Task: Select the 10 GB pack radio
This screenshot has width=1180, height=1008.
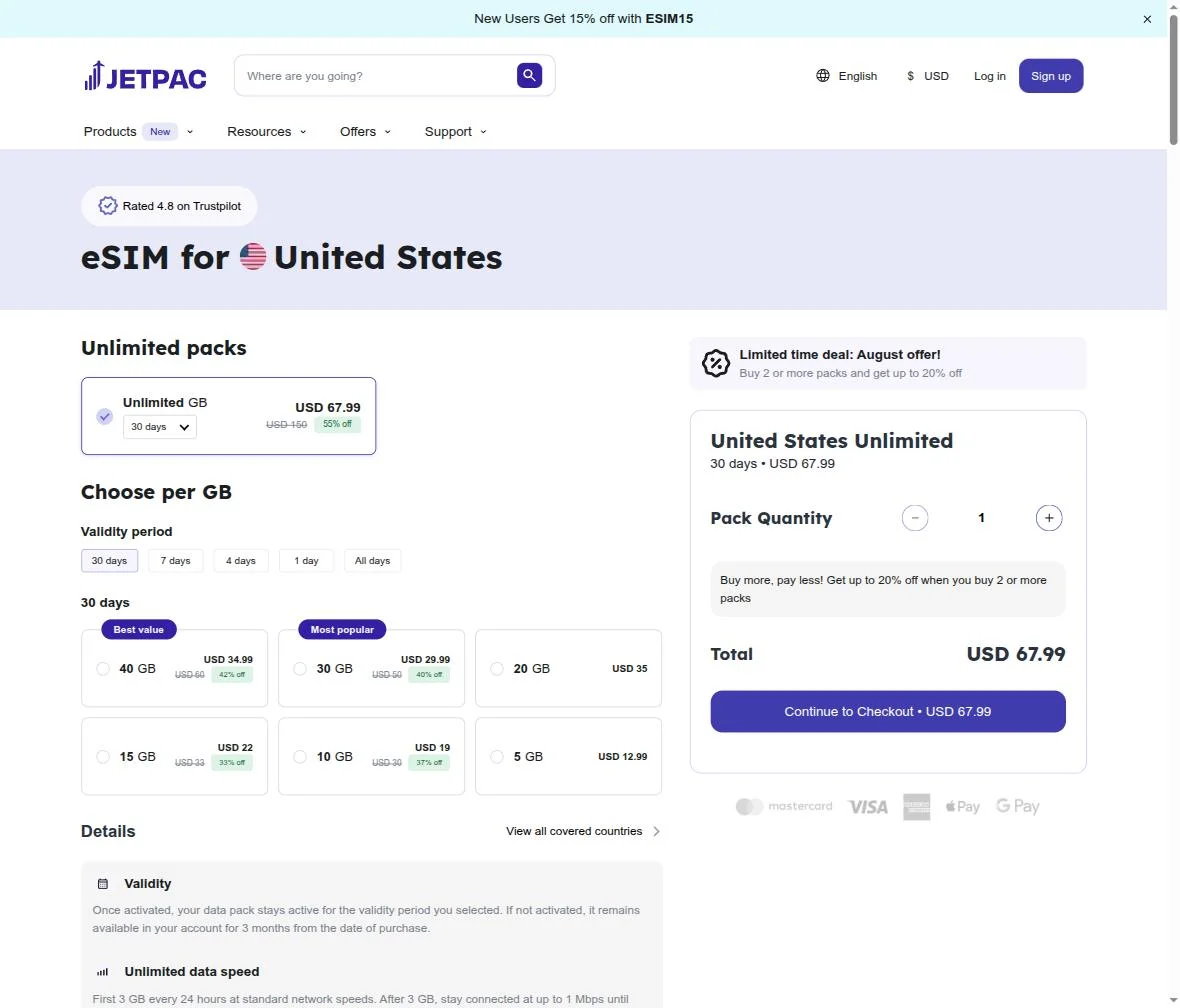Action: click(x=300, y=757)
